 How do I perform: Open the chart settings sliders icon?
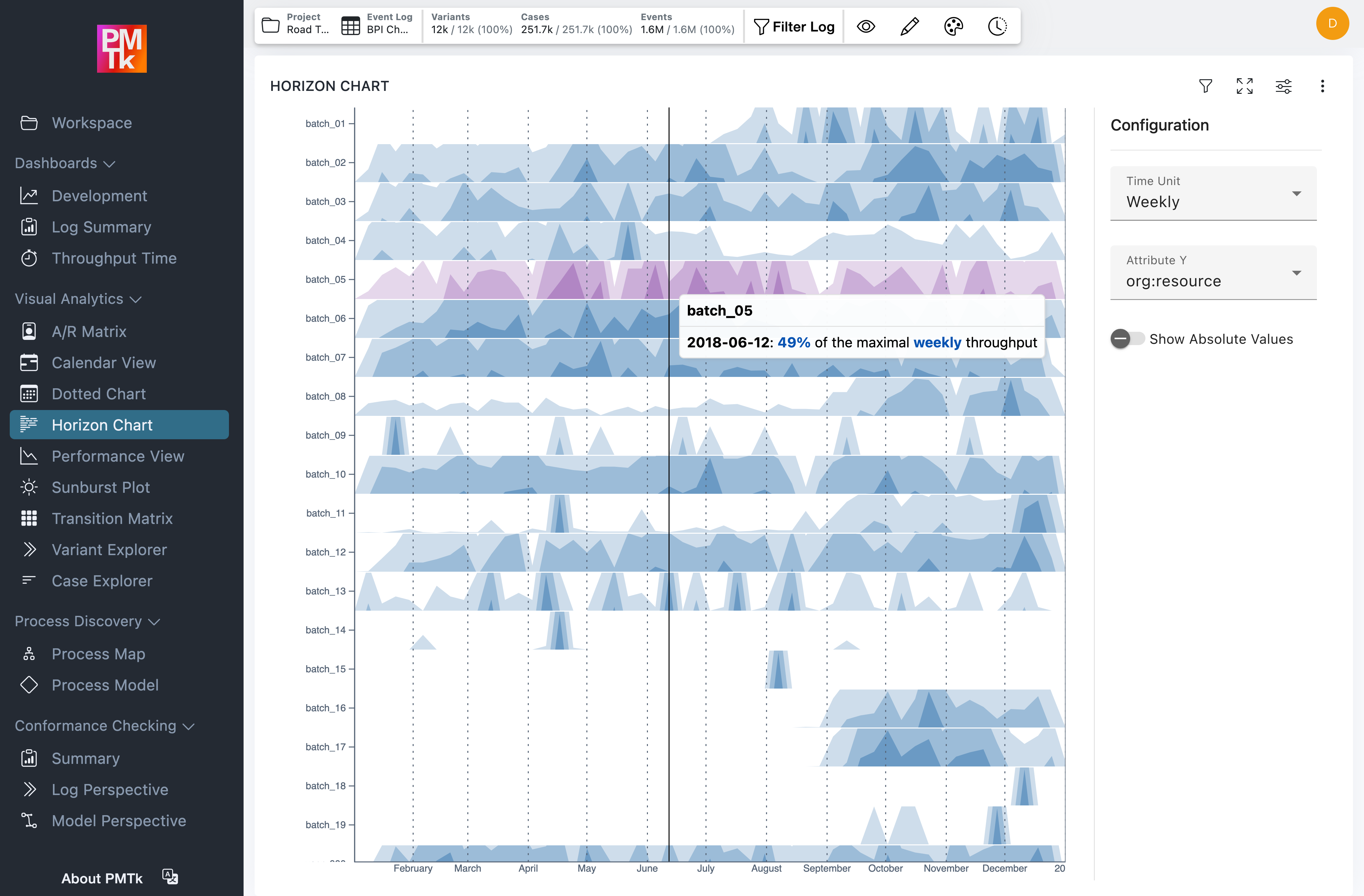(1284, 86)
